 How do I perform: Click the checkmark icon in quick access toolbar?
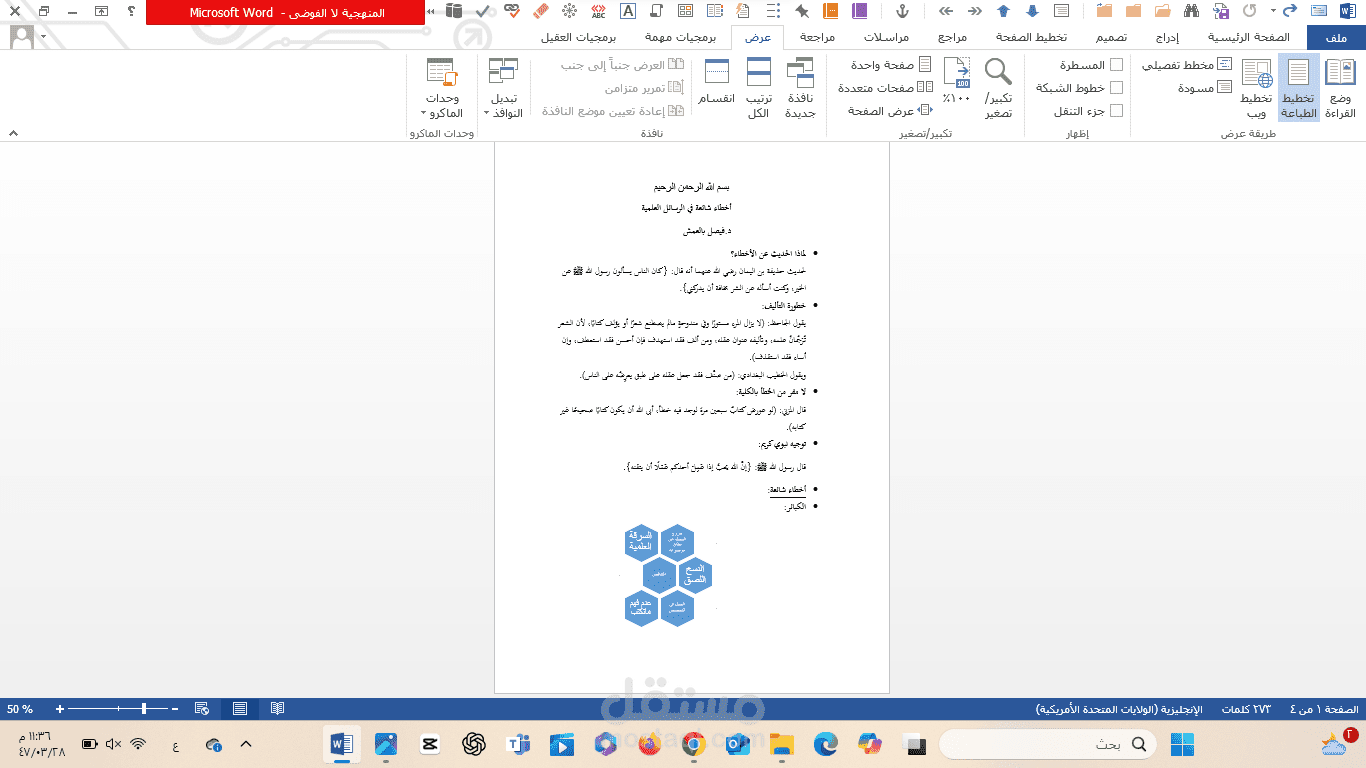coord(483,11)
